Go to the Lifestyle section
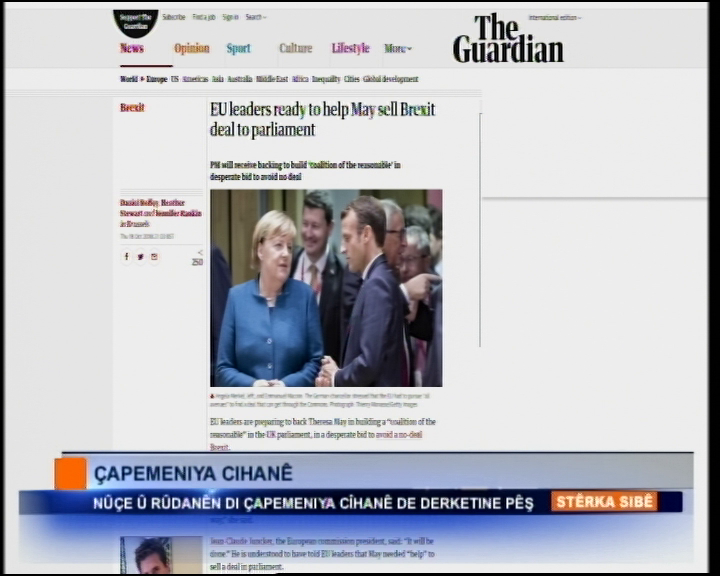Image resolution: width=720 pixels, height=576 pixels. click(350, 48)
